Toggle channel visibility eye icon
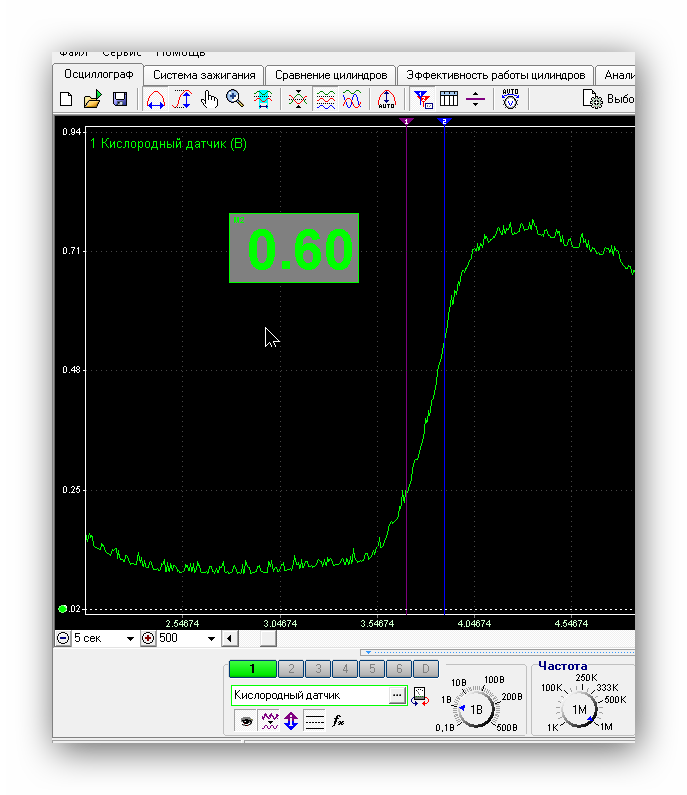 [246, 720]
